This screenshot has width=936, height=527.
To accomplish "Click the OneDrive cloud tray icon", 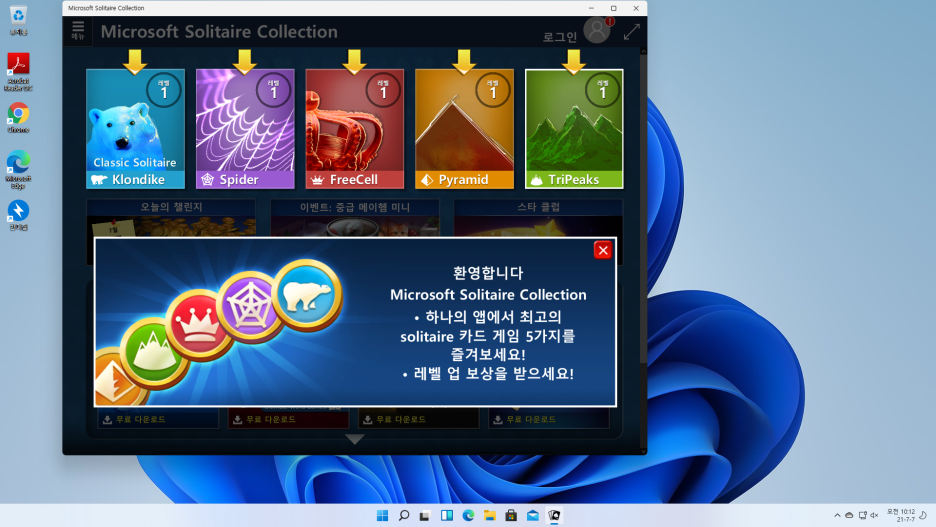I will [x=849, y=516].
